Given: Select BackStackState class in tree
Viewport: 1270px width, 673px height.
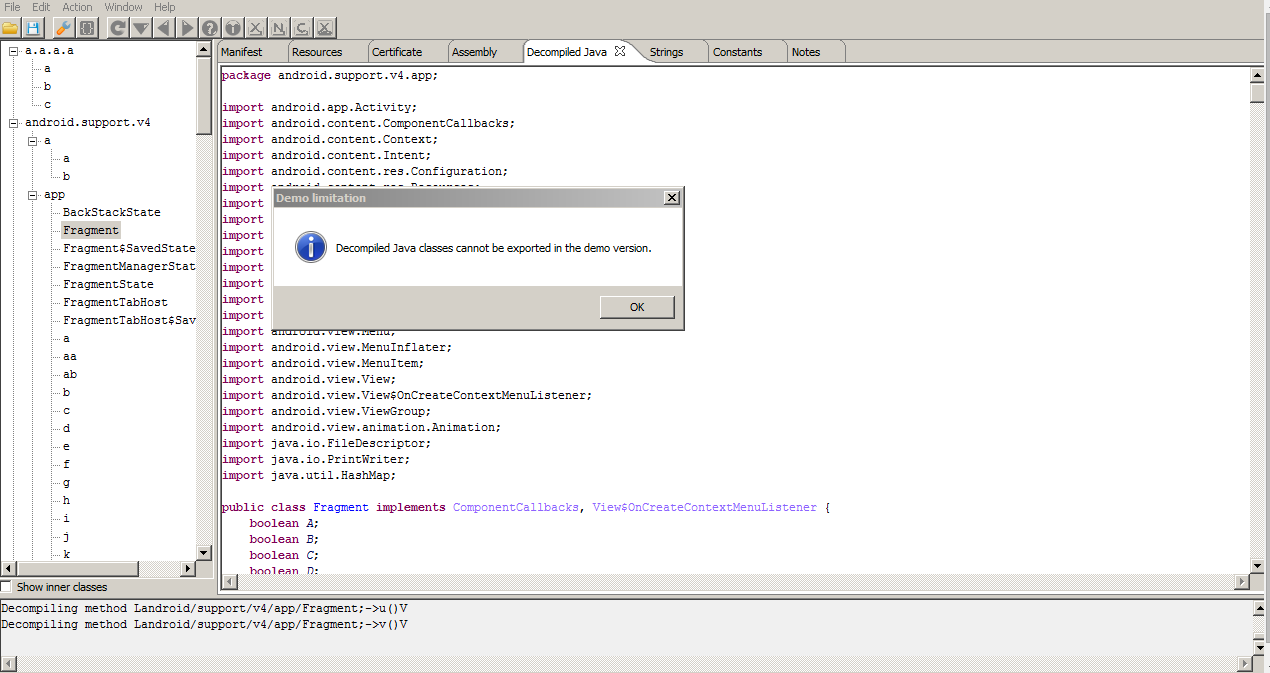Looking at the screenshot, I should tap(111, 213).
